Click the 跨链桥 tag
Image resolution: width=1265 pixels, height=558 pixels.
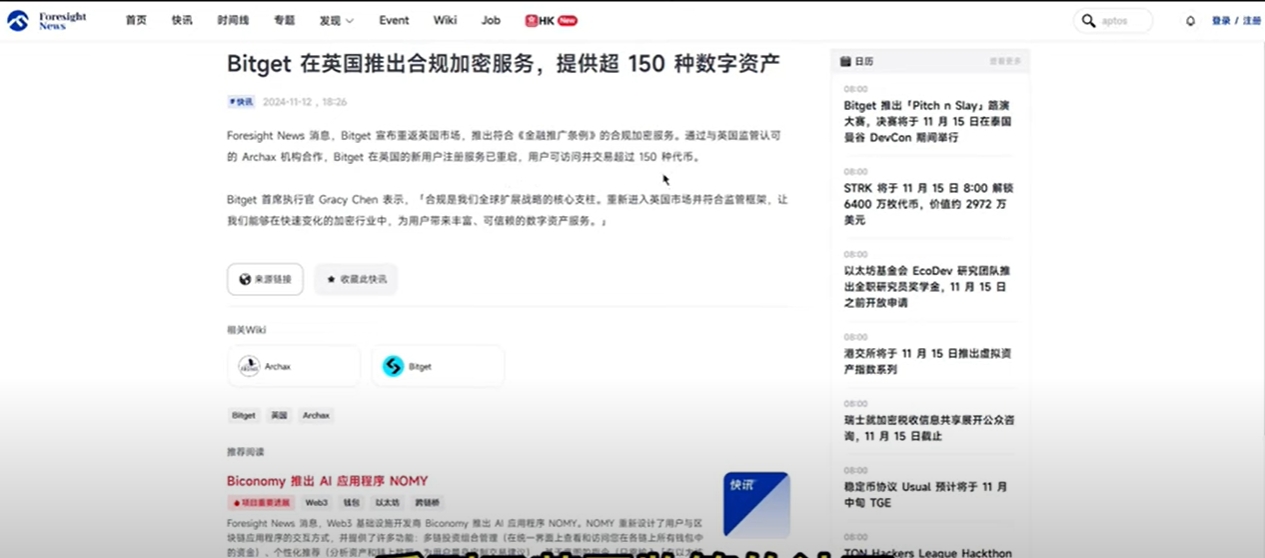(x=427, y=503)
